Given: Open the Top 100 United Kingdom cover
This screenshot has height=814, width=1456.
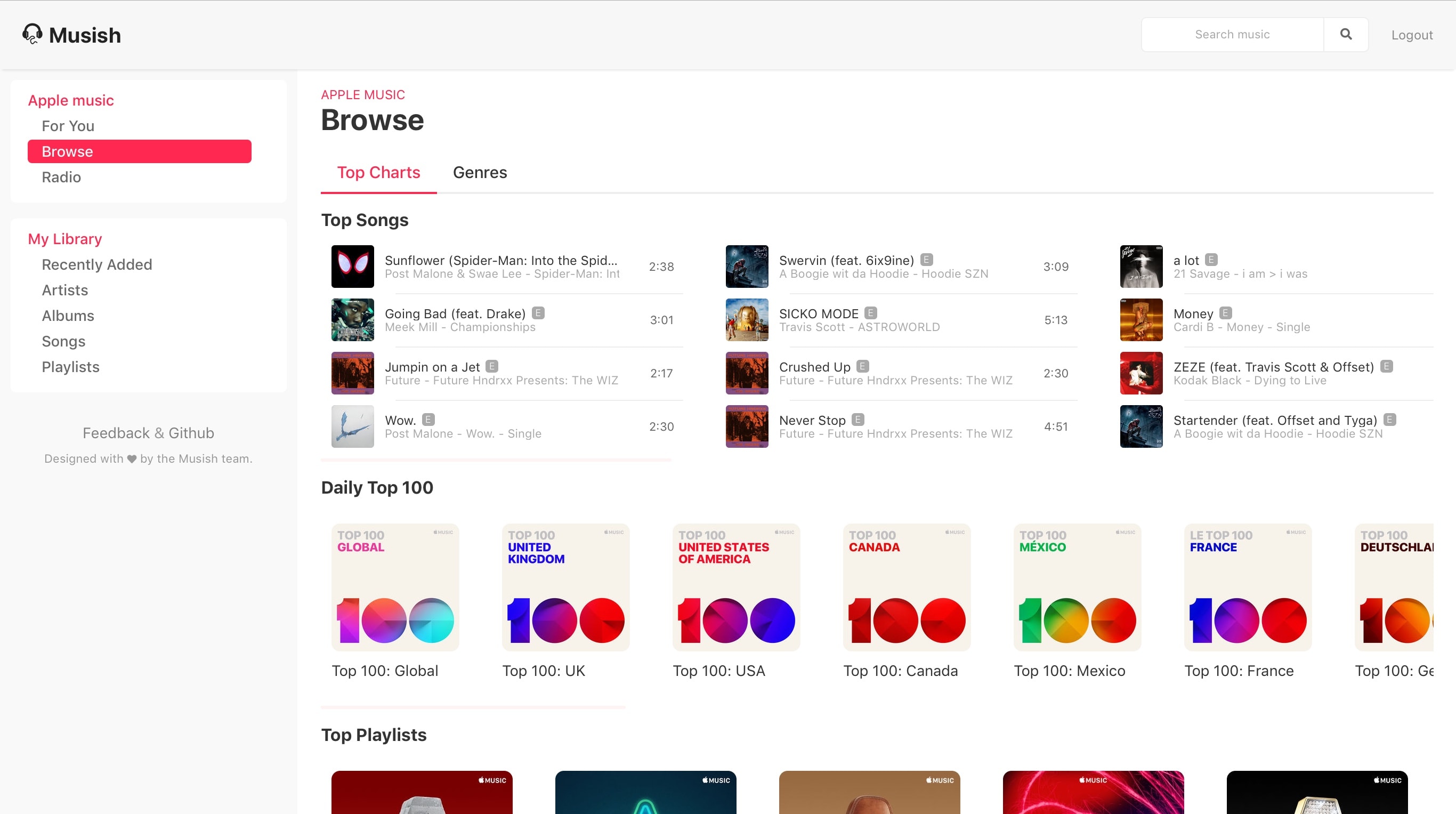Looking at the screenshot, I should 566,587.
